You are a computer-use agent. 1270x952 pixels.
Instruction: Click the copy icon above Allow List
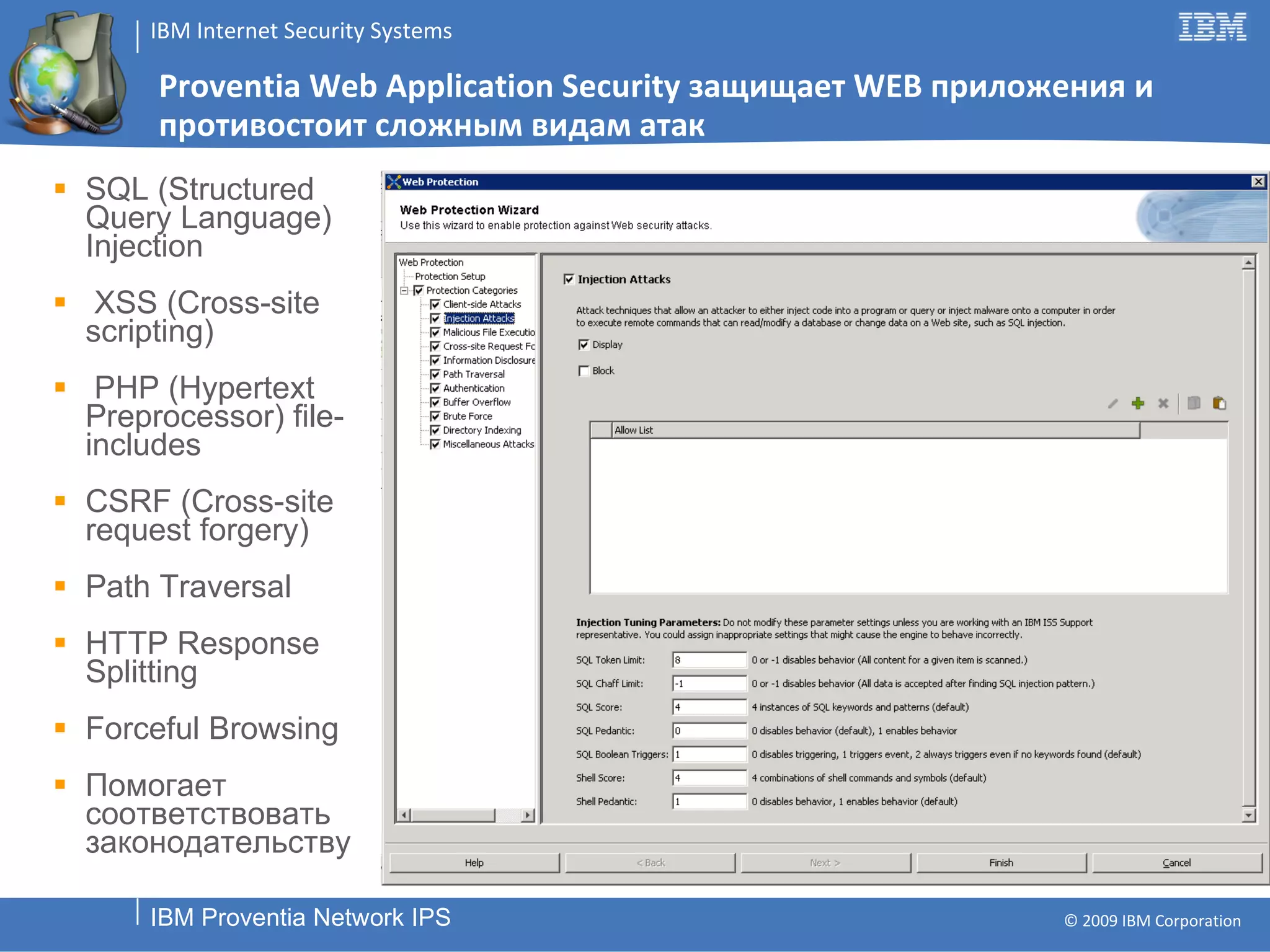[1194, 403]
